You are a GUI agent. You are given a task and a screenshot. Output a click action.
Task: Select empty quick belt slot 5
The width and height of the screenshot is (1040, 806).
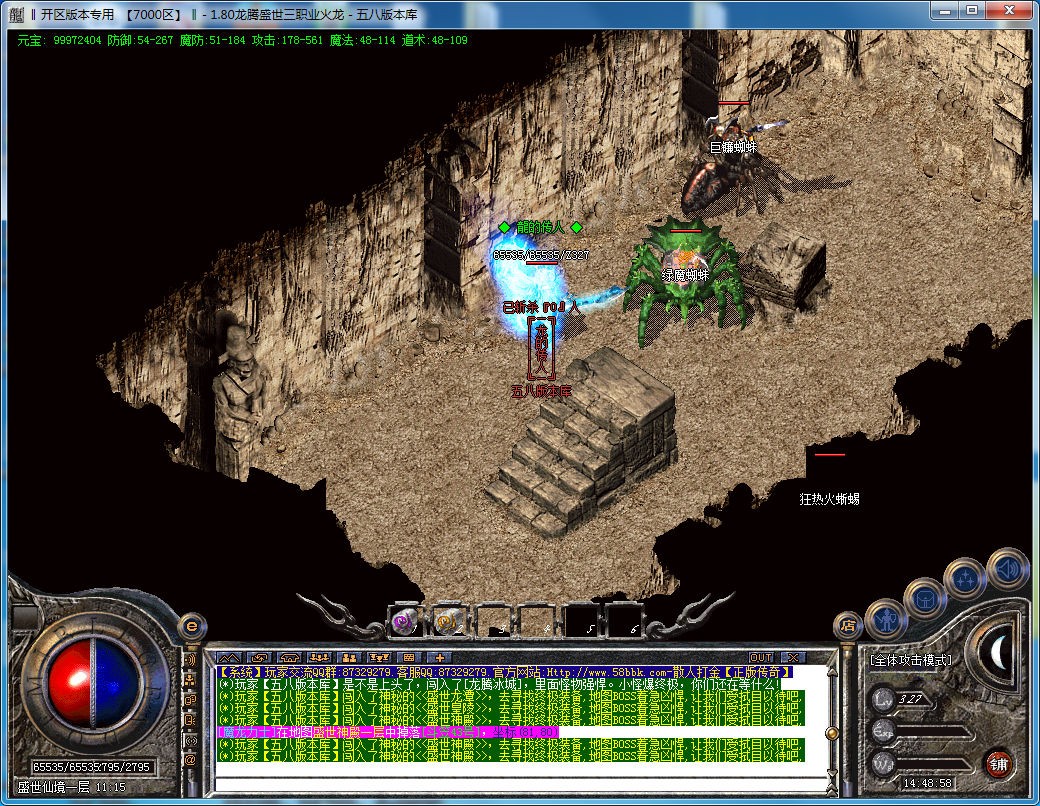pos(580,622)
